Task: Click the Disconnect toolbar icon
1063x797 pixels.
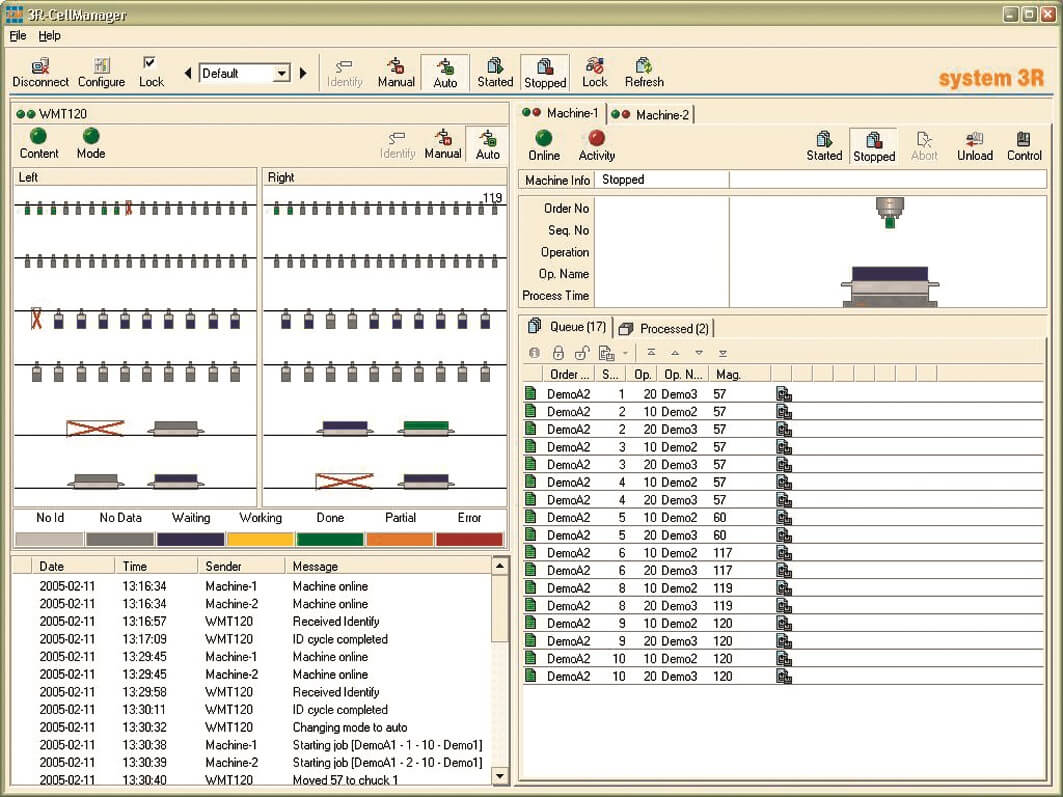Action: coord(41,73)
